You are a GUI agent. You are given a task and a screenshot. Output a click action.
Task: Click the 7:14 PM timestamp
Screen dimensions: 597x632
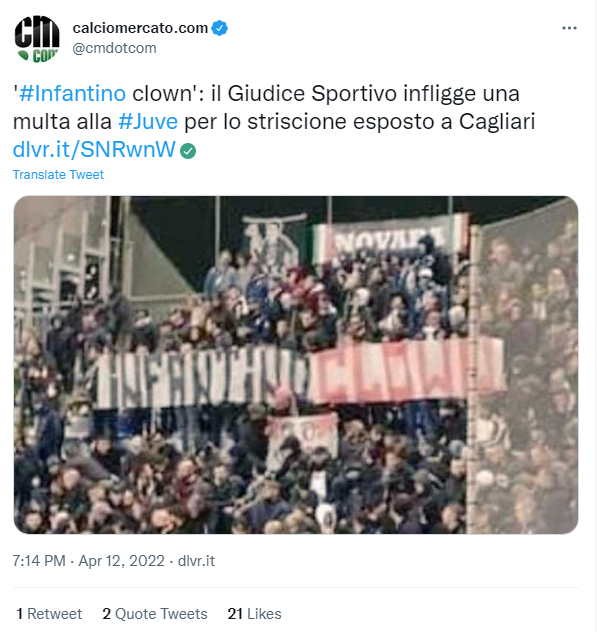pyautogui.click(x=39, y=561)
